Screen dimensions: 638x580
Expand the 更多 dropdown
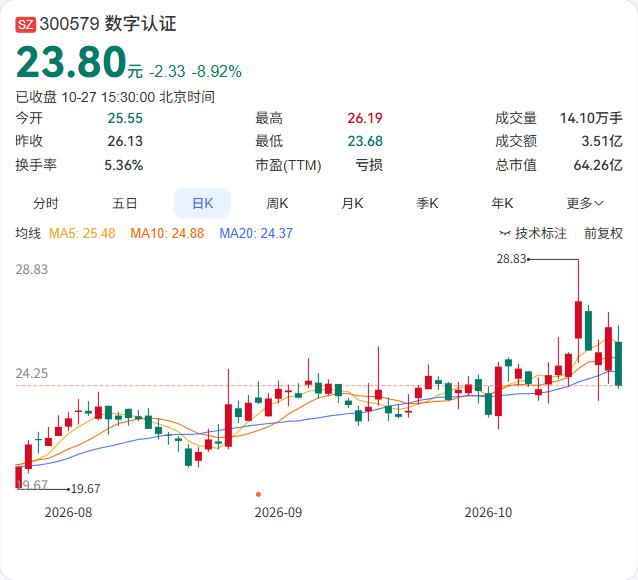pyautogui.click(x=585, y=203)
